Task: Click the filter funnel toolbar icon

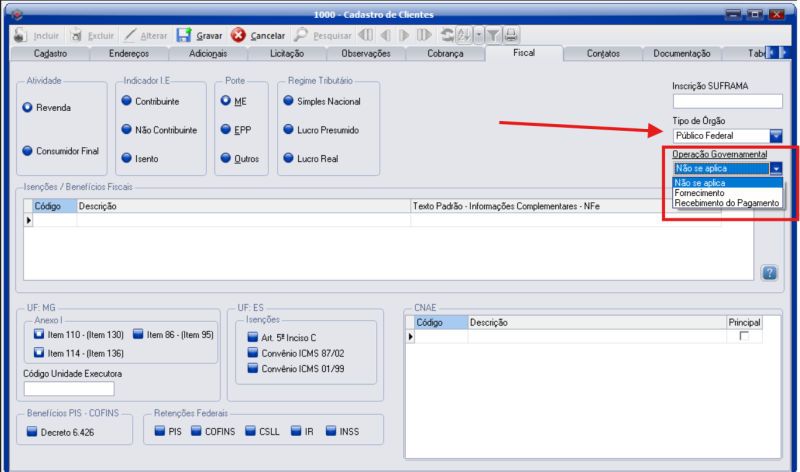Action: [x=494, y=35]
